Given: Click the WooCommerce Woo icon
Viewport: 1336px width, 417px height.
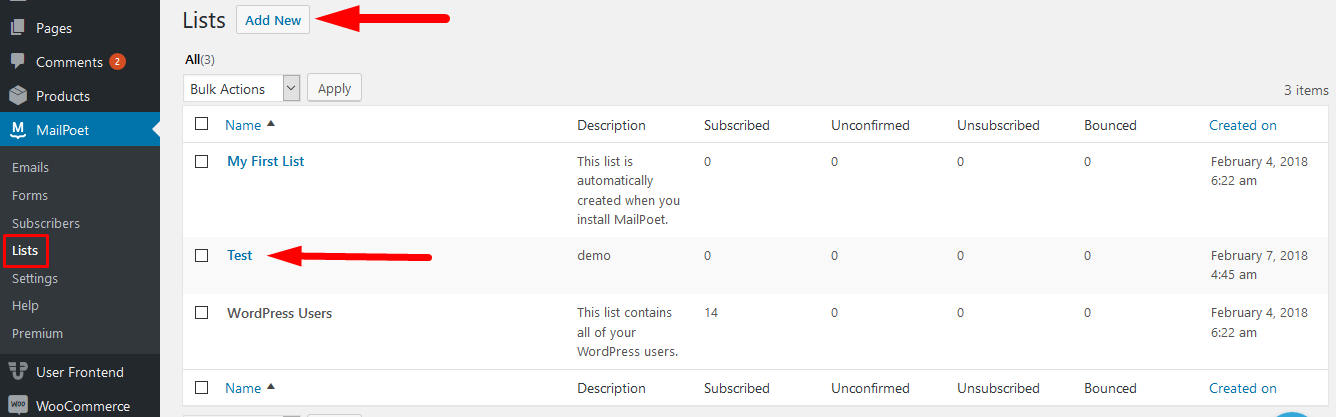Looking at the screenshot, I should [18, 406].
